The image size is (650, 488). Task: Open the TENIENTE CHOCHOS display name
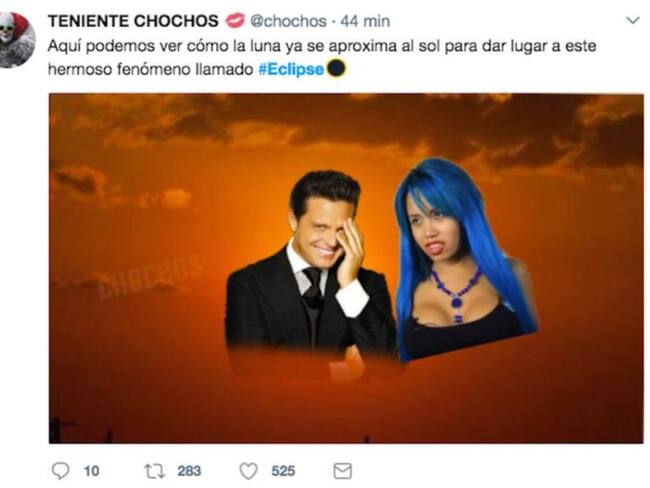point(133,21)
